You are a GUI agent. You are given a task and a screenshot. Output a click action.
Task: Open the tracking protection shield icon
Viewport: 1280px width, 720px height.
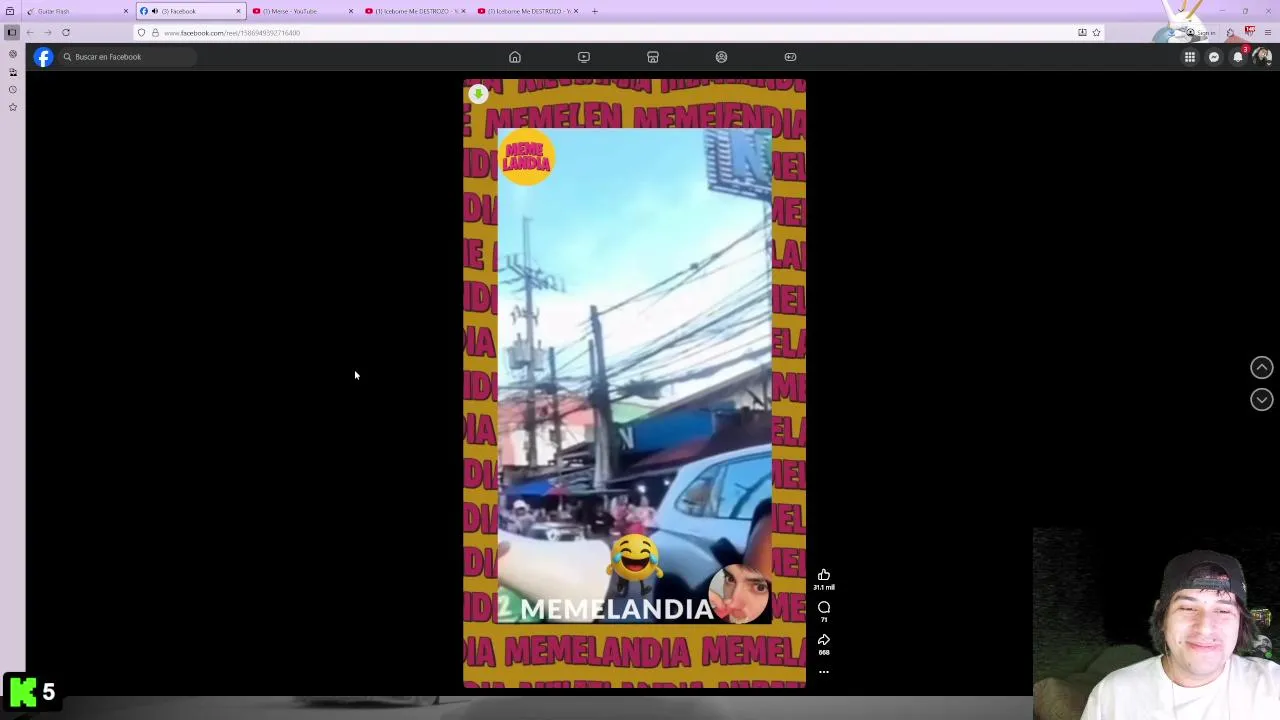coord(141,33)
